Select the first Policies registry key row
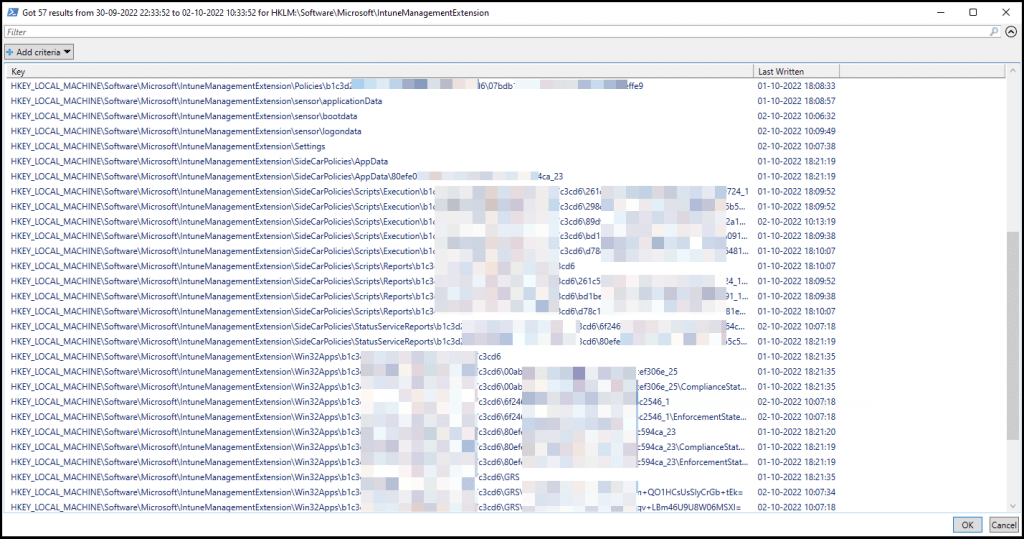Image resolution: width=1024 pixels, height=539 pixels. pyautogui.click(x=180, y=86)
